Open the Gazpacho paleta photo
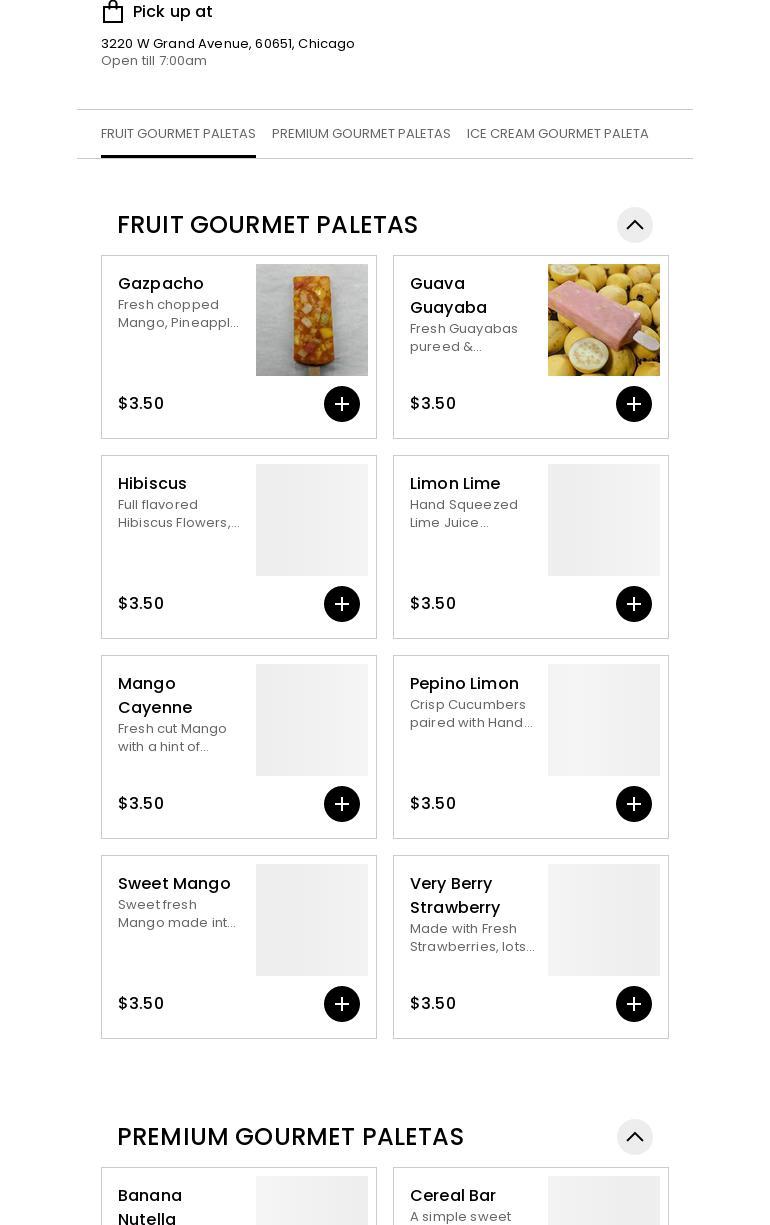Screen dimensions: 770x1225 [312, 320]
